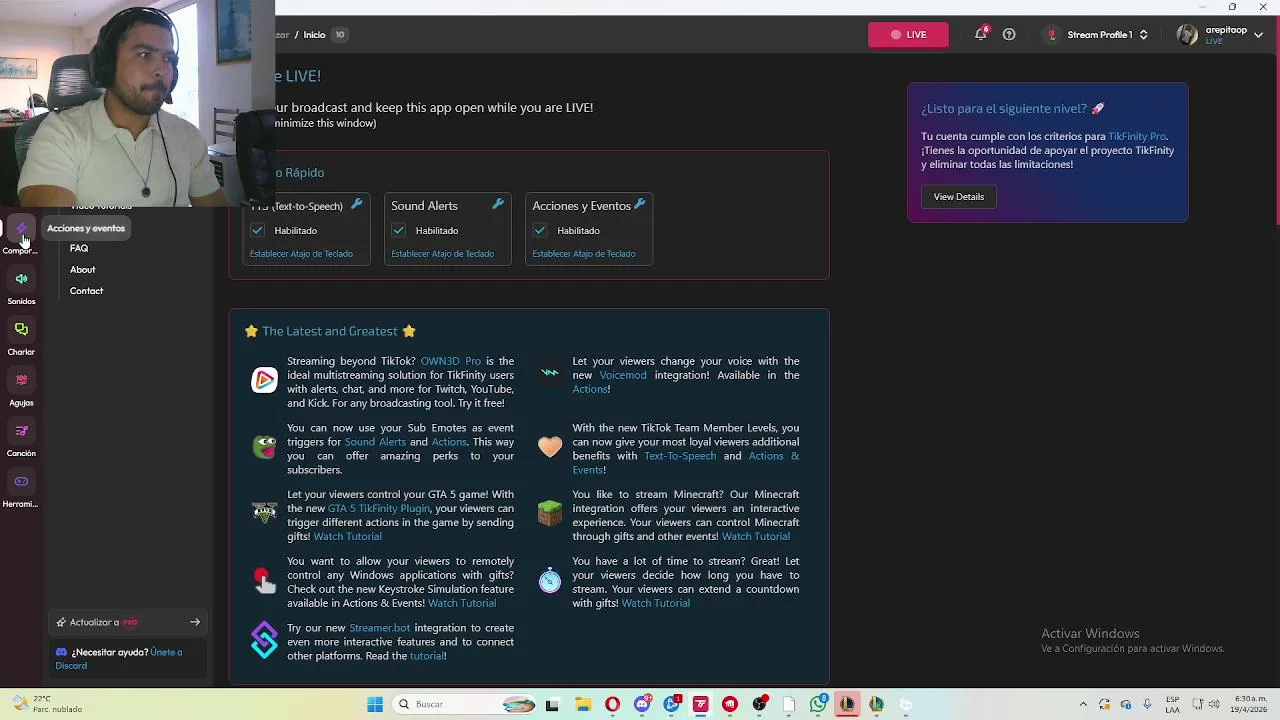Watch Tutorial link in countdown paragraph
The width and height of the screenshot is (1280, 720).
(655, 603)
